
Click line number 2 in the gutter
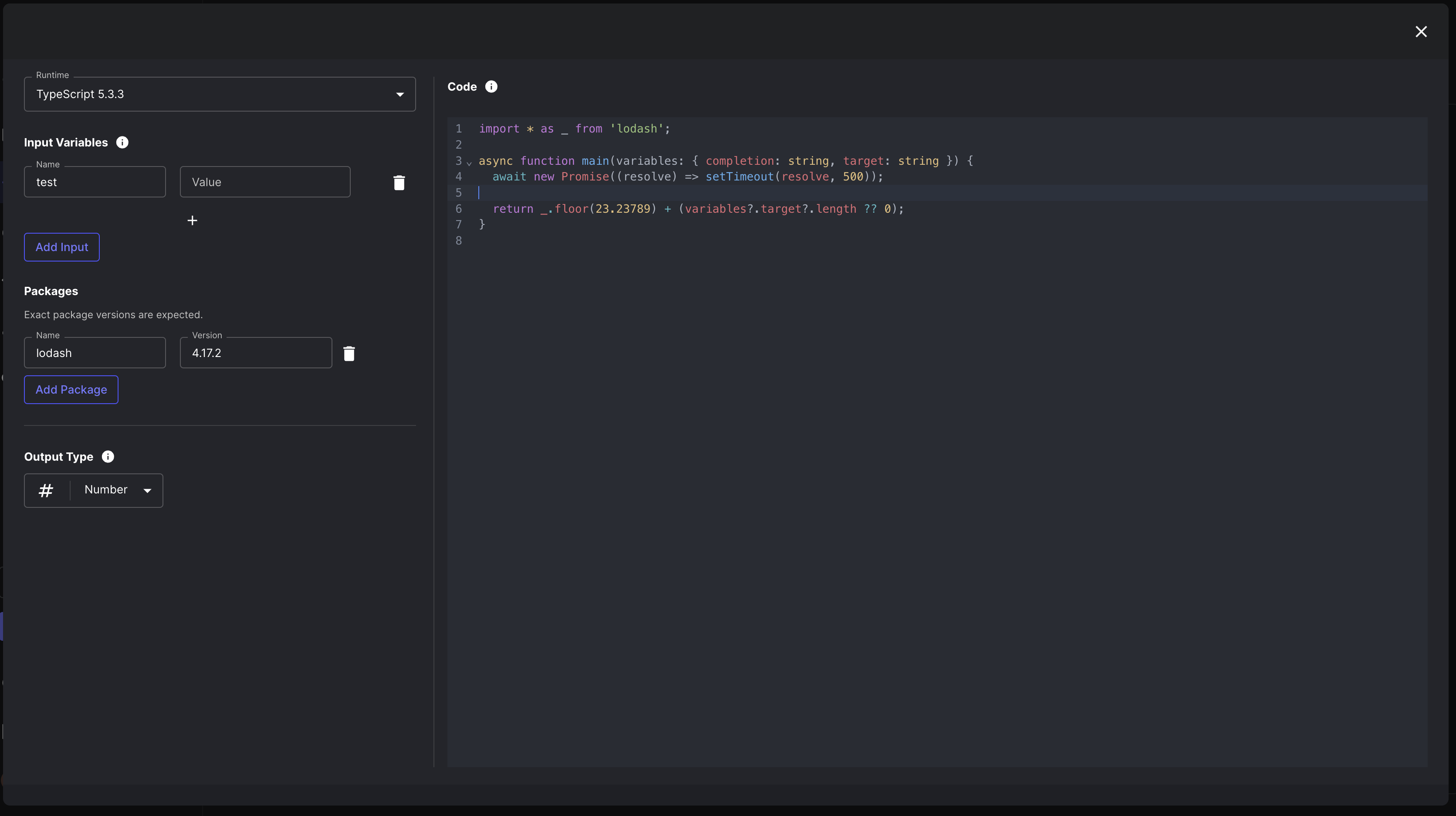458,145
